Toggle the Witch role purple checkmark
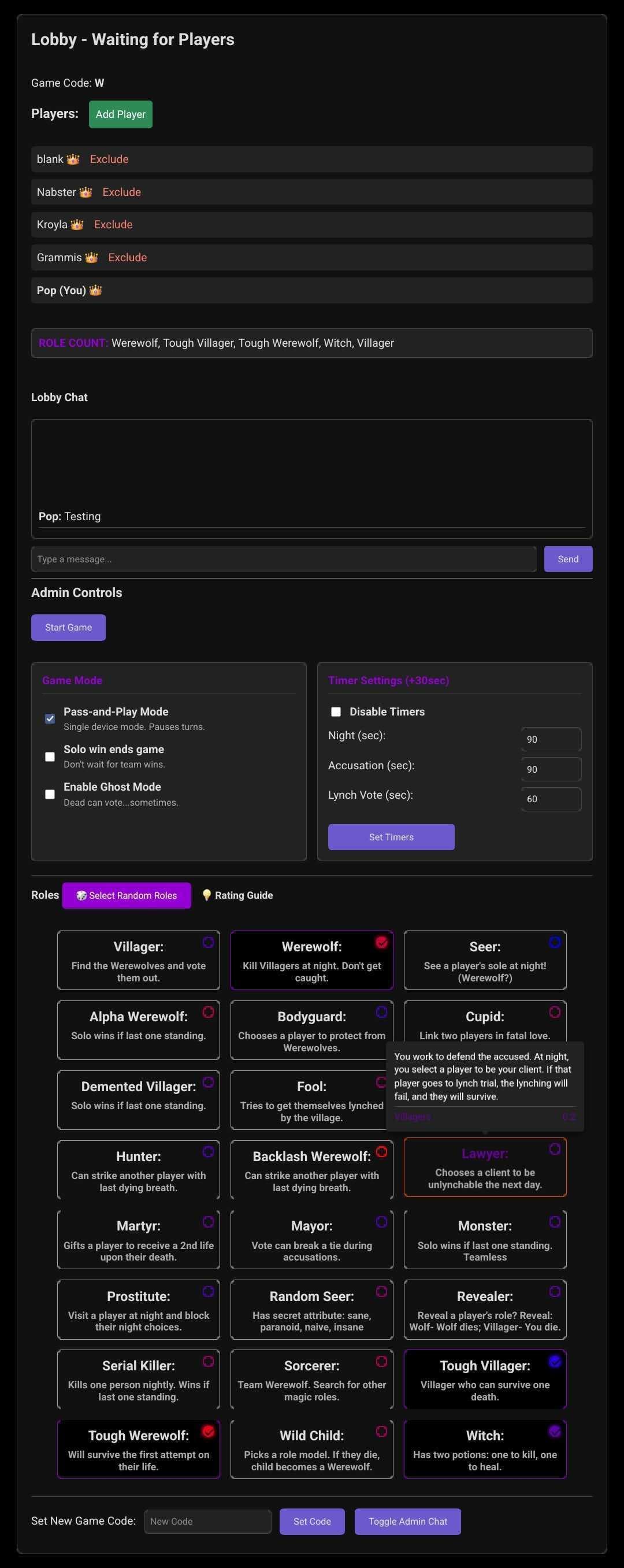Viewport: 624px width, 1568px height. point(555,1432)
